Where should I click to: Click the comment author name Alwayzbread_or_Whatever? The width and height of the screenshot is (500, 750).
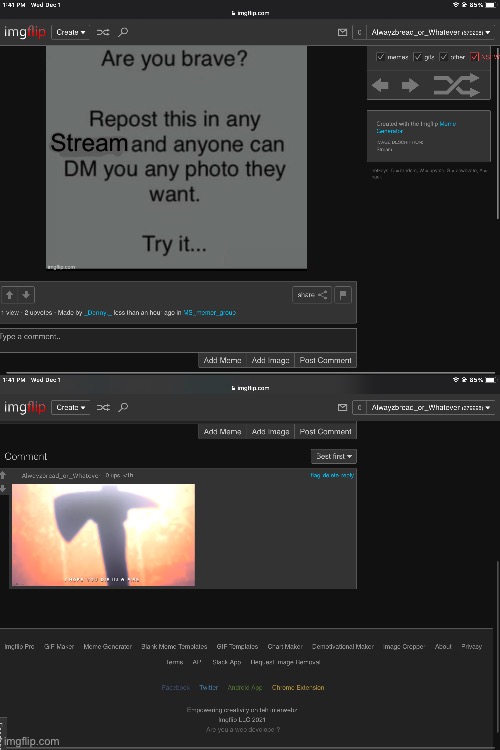tap(60, 475)
